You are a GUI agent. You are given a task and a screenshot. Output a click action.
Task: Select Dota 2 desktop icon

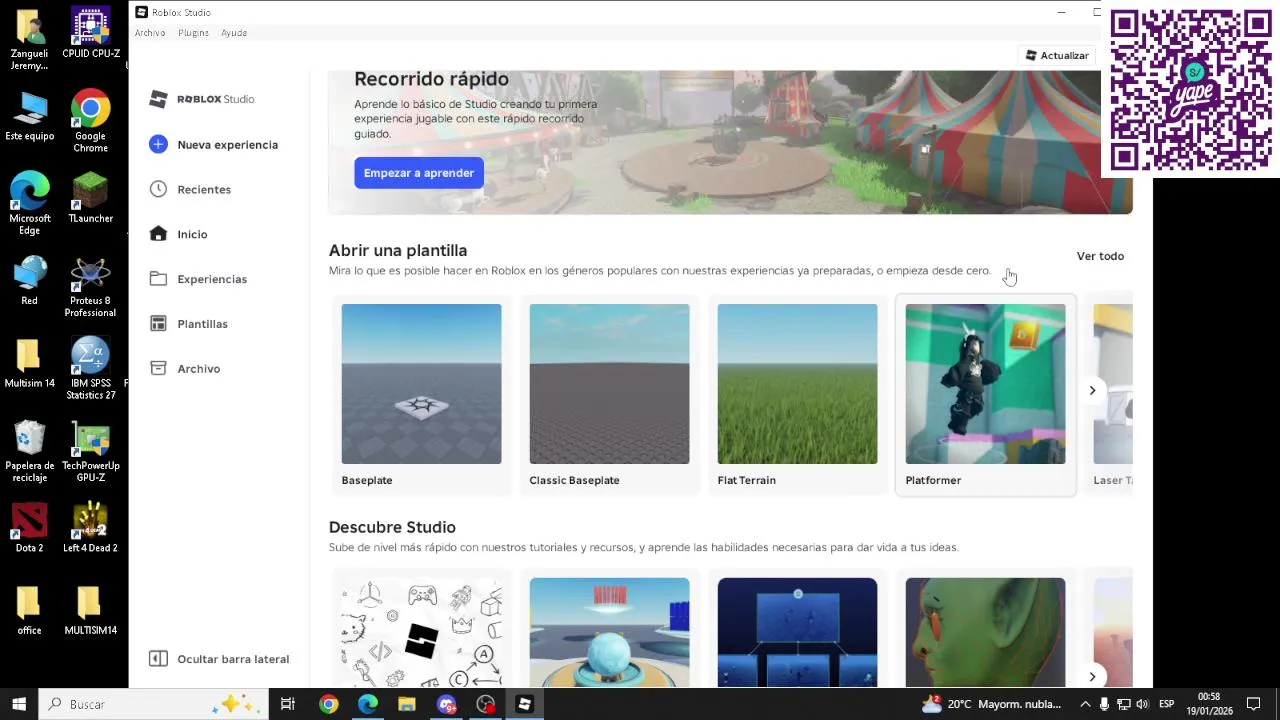[29, 528]
